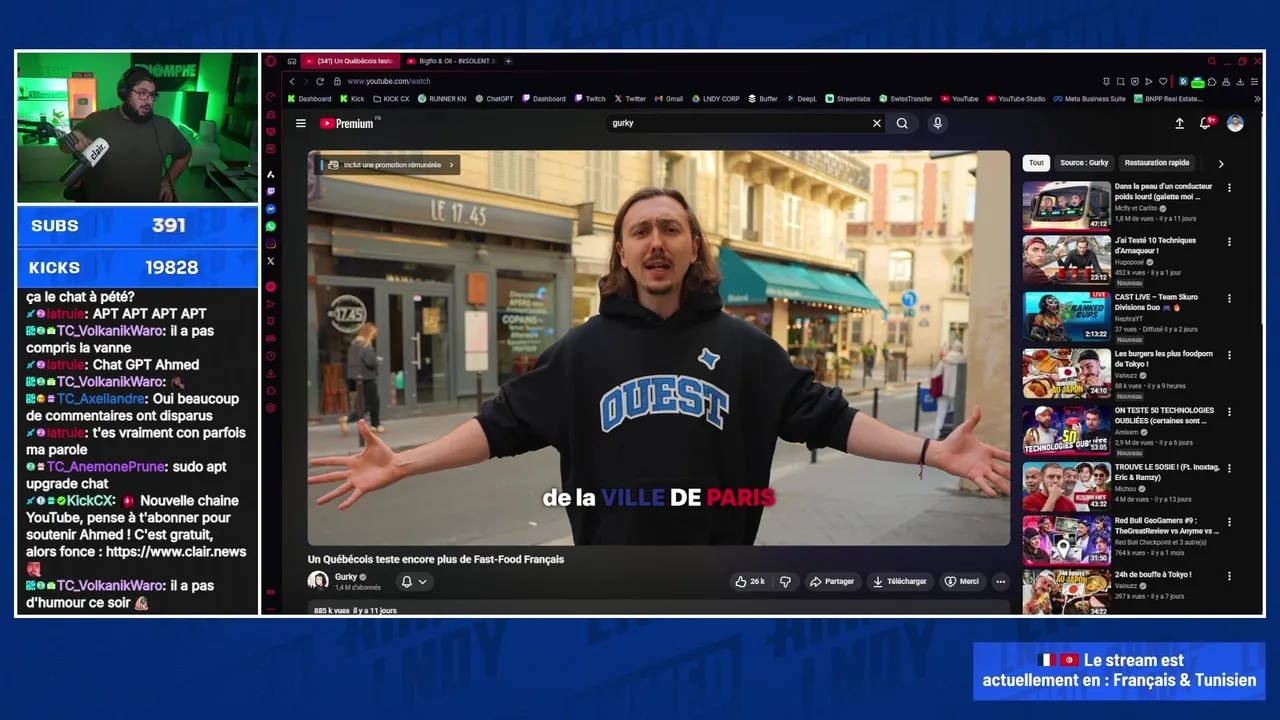The width and height of the screenshot is (1280, 720).
Task: Open 'ON TESTE 50 TECHNOLOGIES OUBLIÉES' video title
Action: point(1164,415)
